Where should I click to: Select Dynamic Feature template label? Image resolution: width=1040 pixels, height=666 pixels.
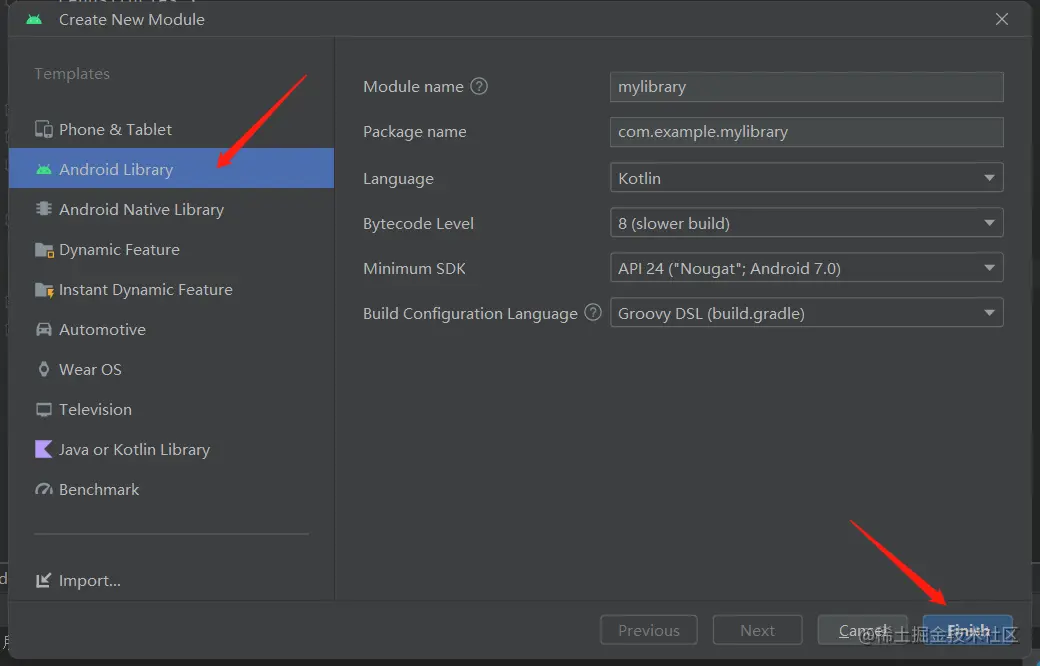coord(119,249)
